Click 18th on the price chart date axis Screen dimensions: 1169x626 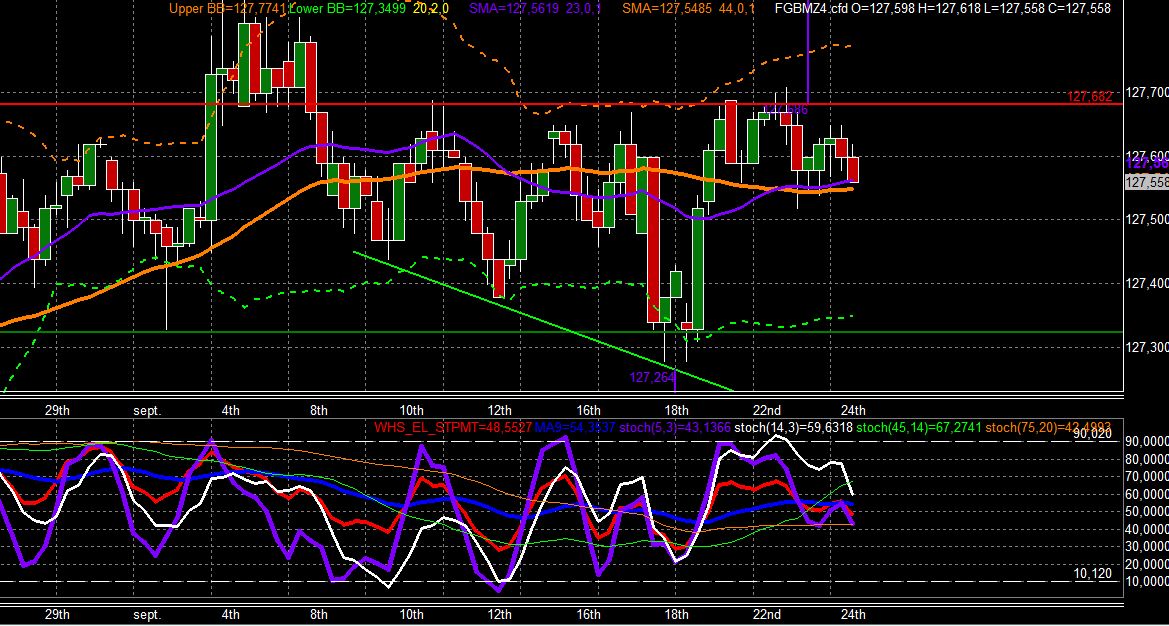click(x=676, y=411)
